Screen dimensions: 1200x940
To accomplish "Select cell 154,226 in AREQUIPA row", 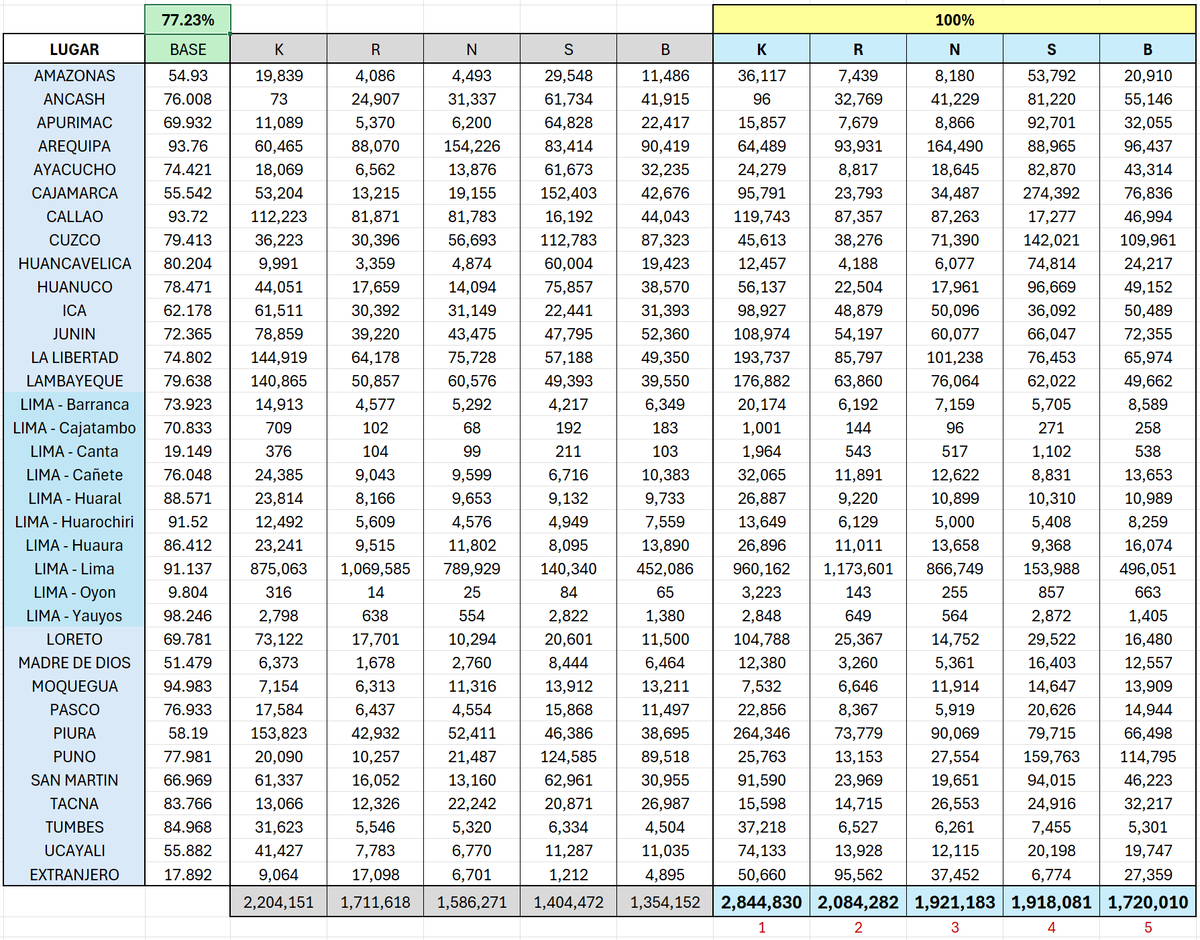I will [471, 146].
